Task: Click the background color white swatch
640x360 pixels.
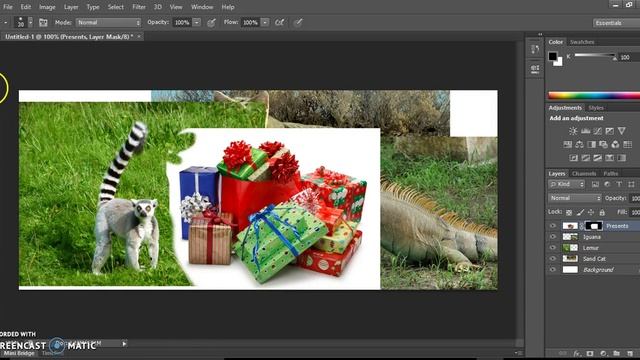Action: pyautogui.click(x=559, y=62)
